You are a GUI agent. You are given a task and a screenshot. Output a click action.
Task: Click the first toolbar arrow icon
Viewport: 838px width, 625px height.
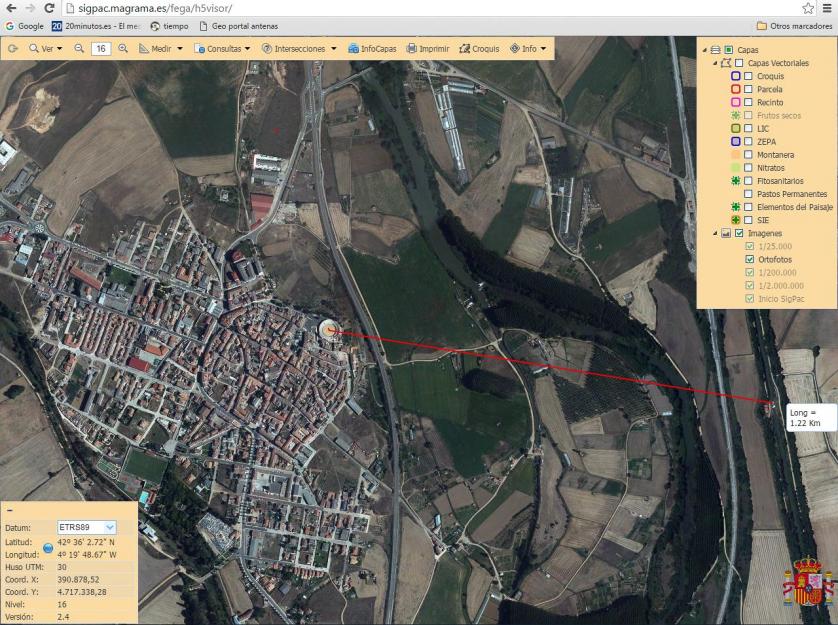pyautogui.click(x=14, y=48)
